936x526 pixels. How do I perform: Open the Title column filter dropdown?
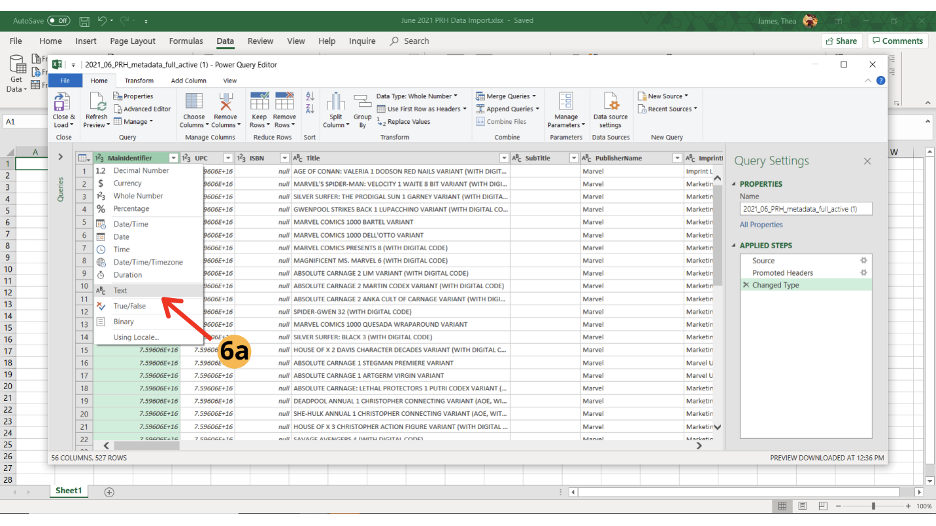coord(504,158)
